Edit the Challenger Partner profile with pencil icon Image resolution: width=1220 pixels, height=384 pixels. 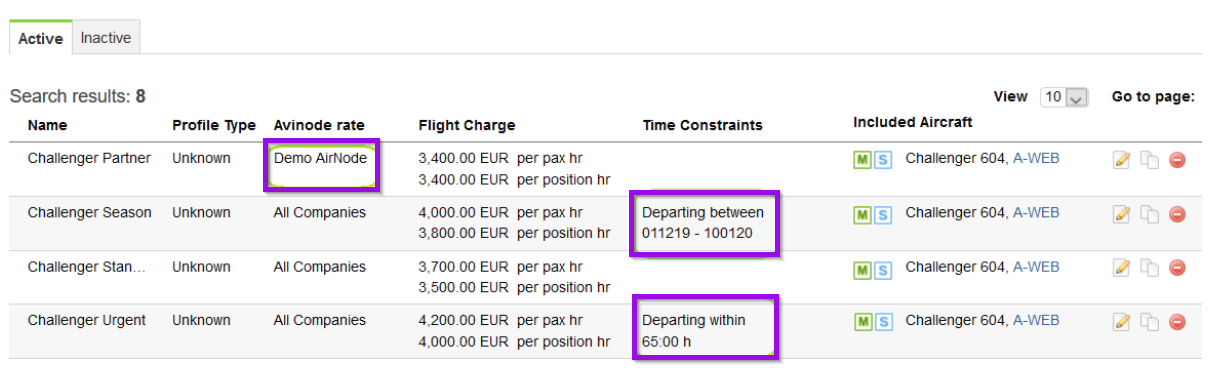1122,160
